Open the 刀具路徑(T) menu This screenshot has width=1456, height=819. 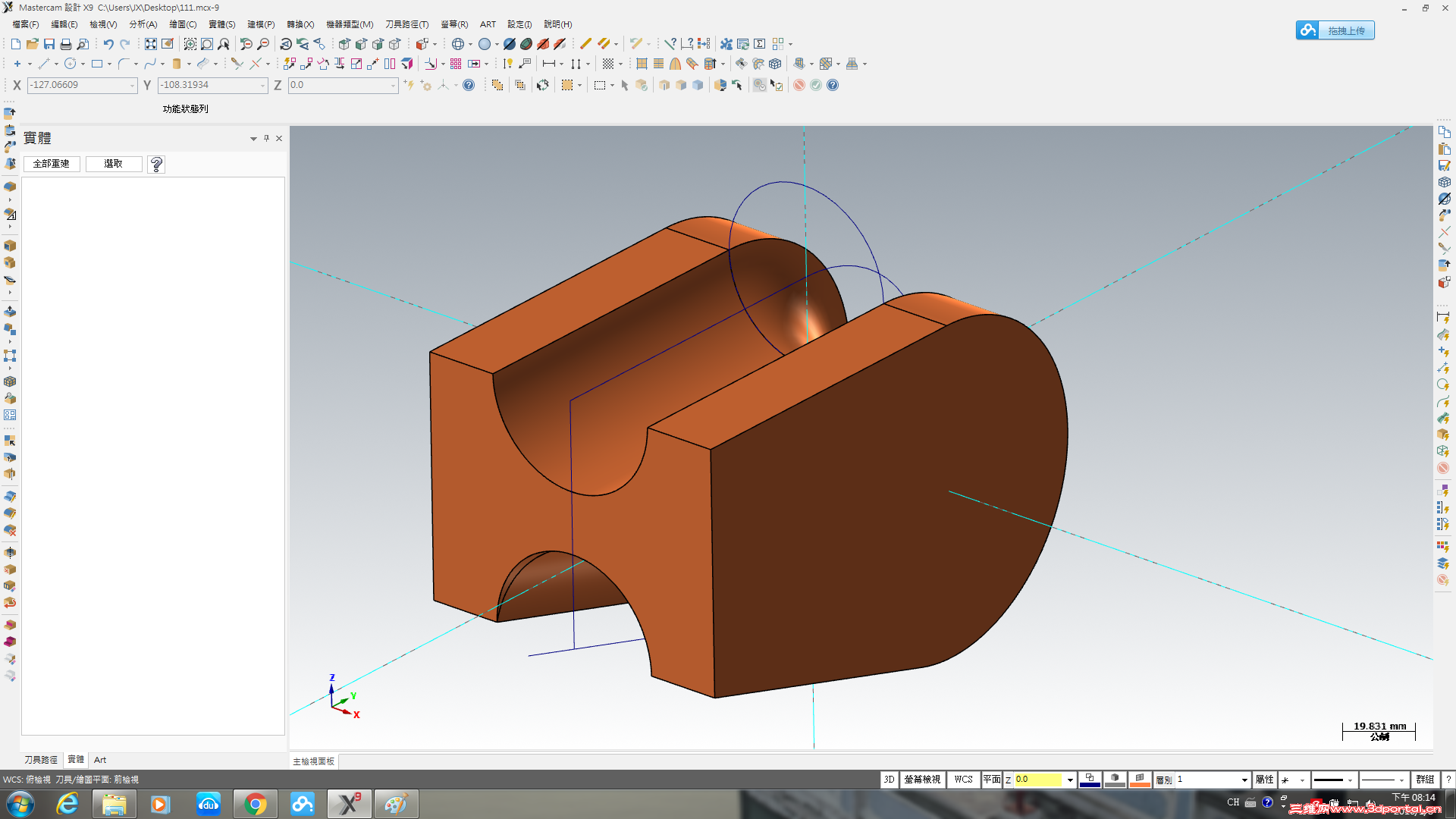pos(406,24)
